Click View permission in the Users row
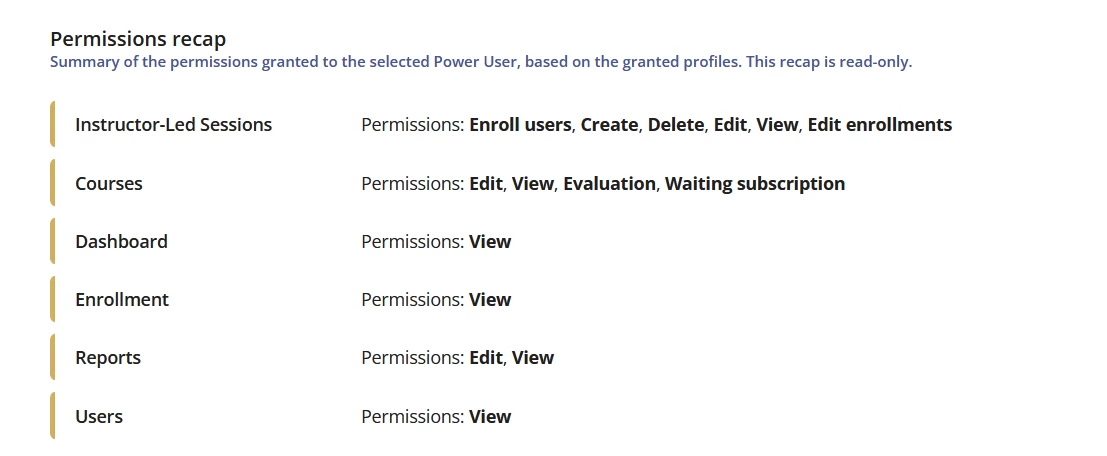This screenshot has height=456, width=1107. point(490,416)
